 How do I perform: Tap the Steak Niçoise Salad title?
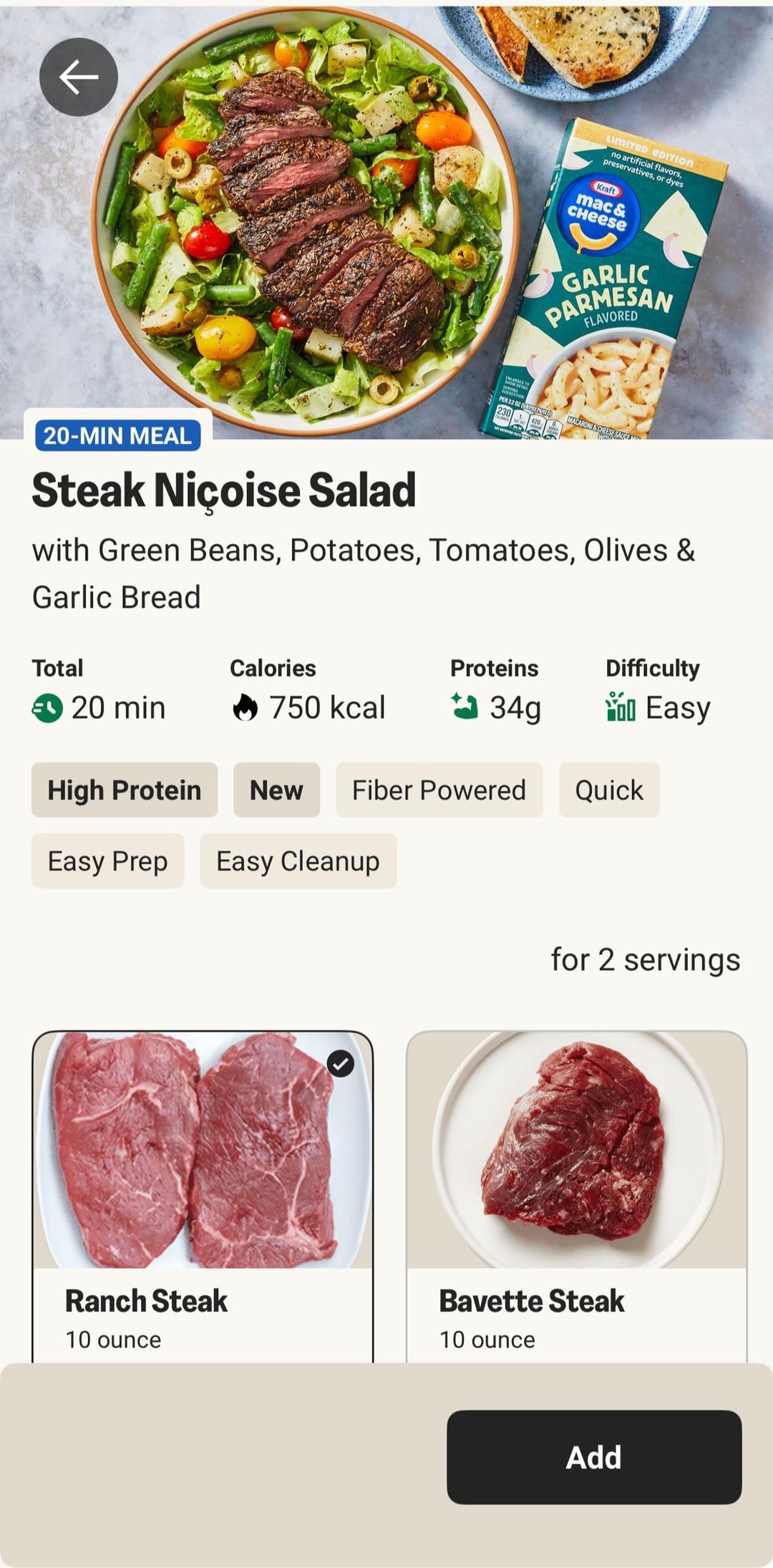pos(224,491)
